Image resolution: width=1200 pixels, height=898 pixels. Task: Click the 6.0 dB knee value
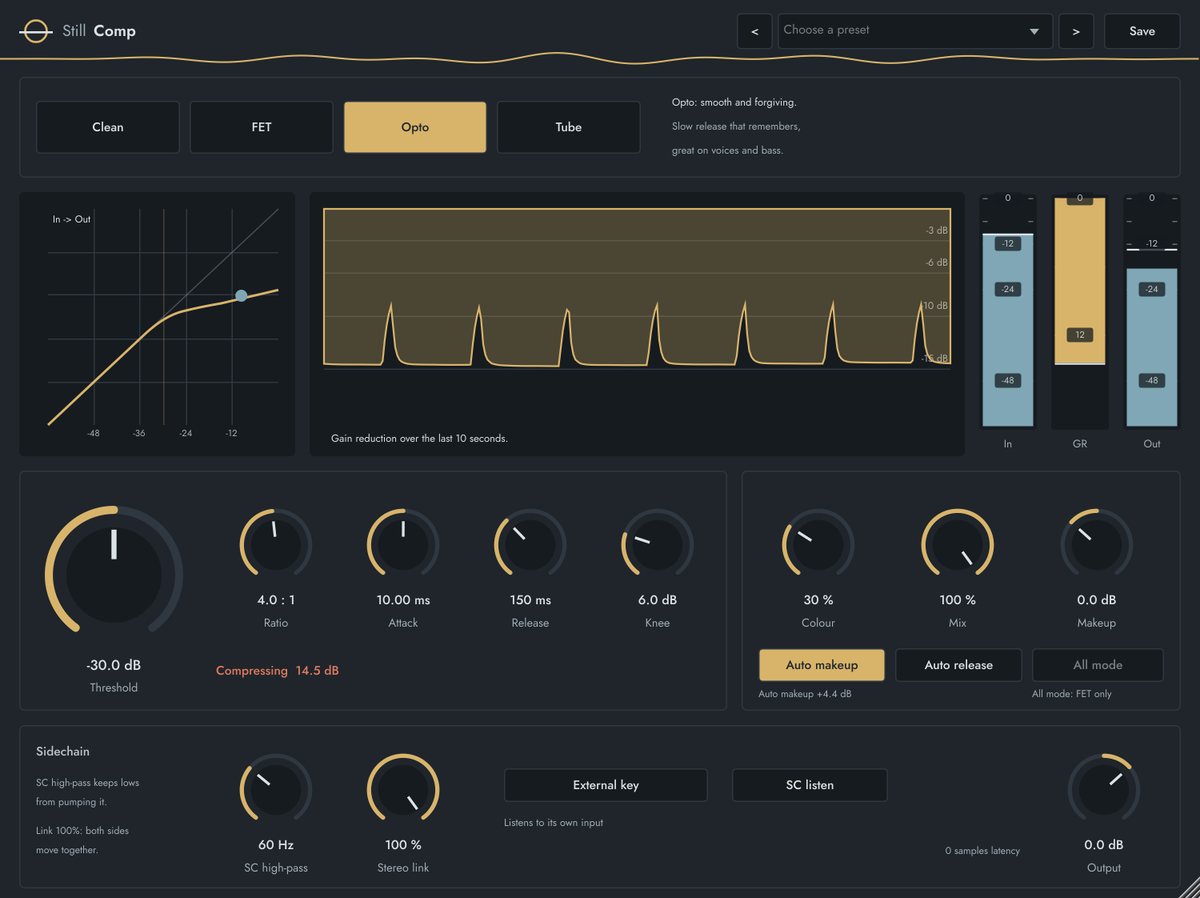(657, 600)
